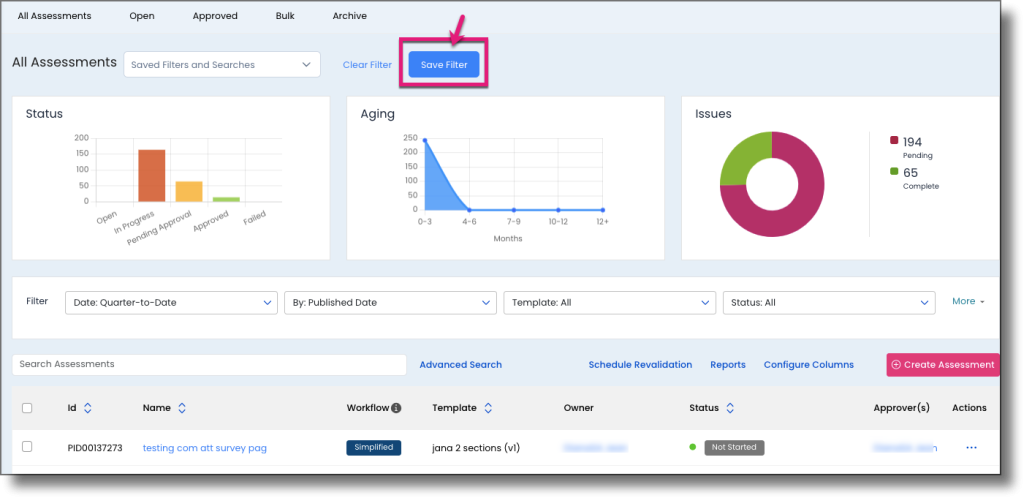Screen dimensions: 1024x498
Task: Click the Approved bar in Status chart
Action: pyautogui.click(x=226, y=199)
